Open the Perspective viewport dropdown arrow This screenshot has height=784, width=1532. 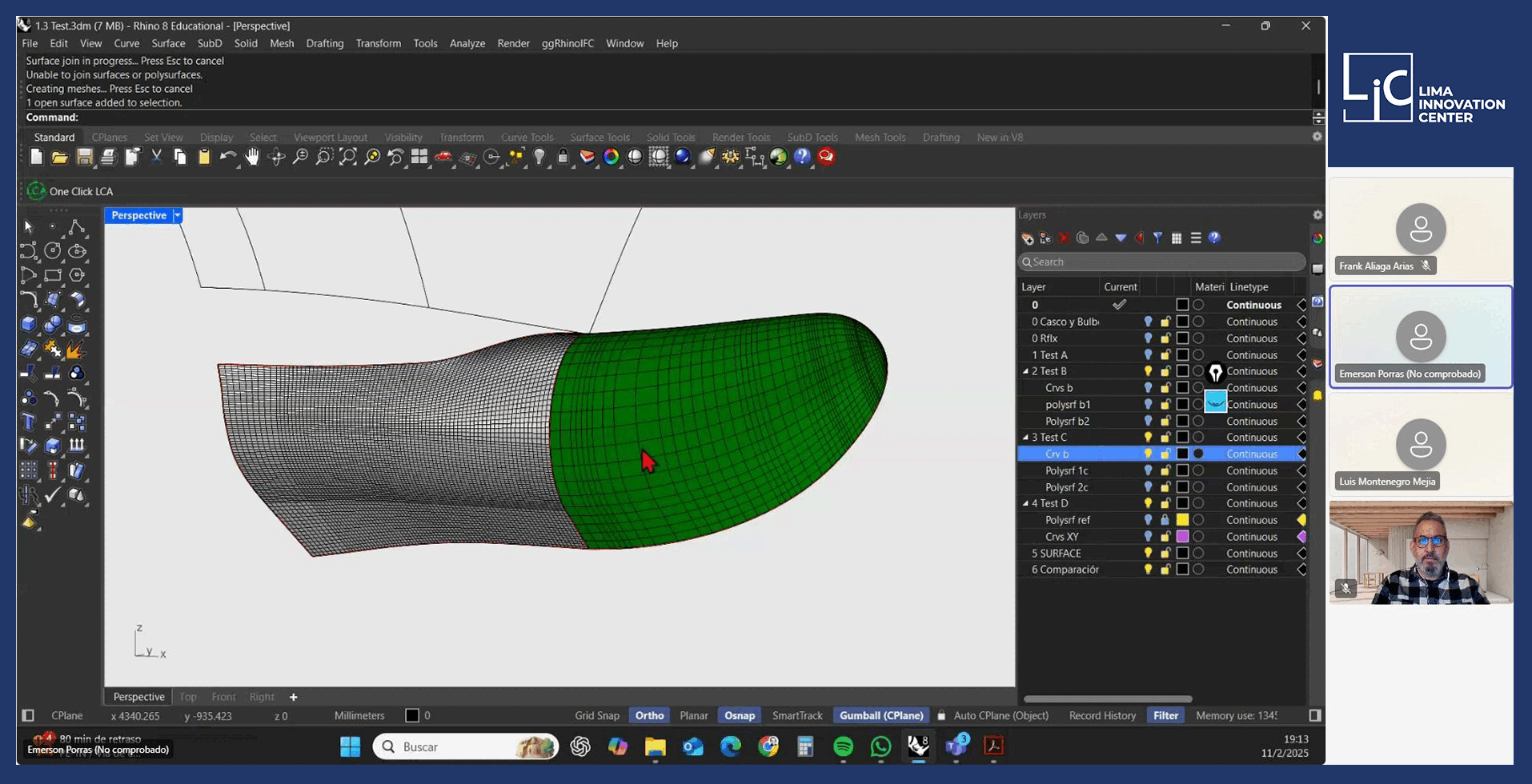178,215
